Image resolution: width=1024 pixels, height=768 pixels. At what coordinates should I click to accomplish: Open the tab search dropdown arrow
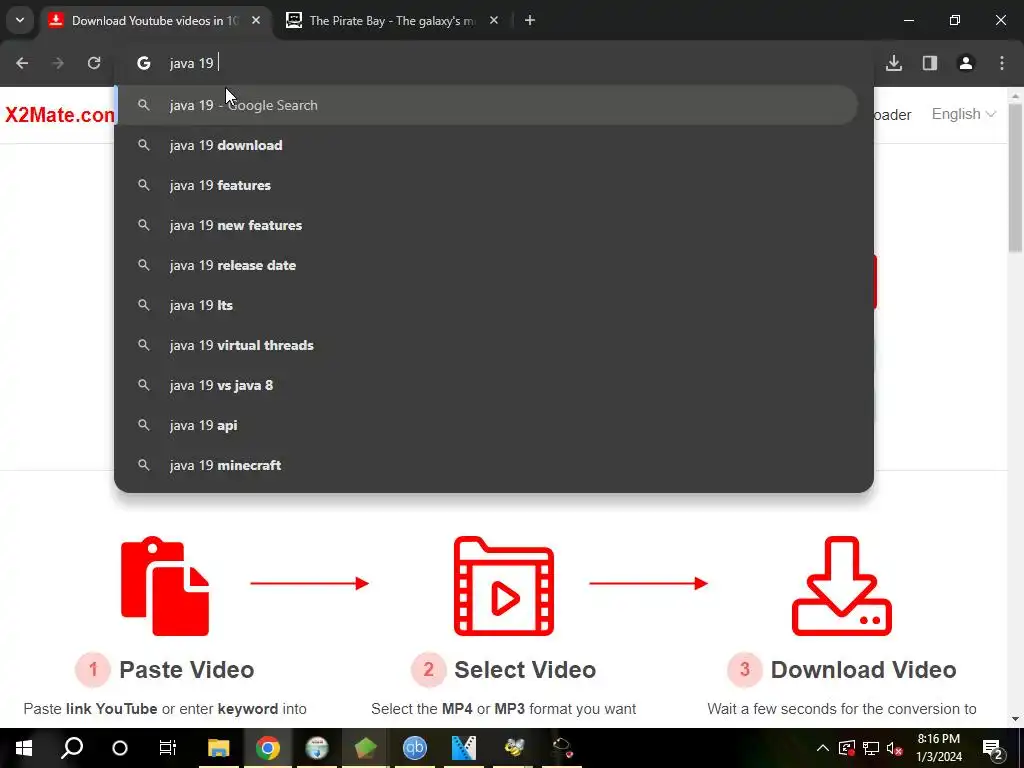point(20,20)
